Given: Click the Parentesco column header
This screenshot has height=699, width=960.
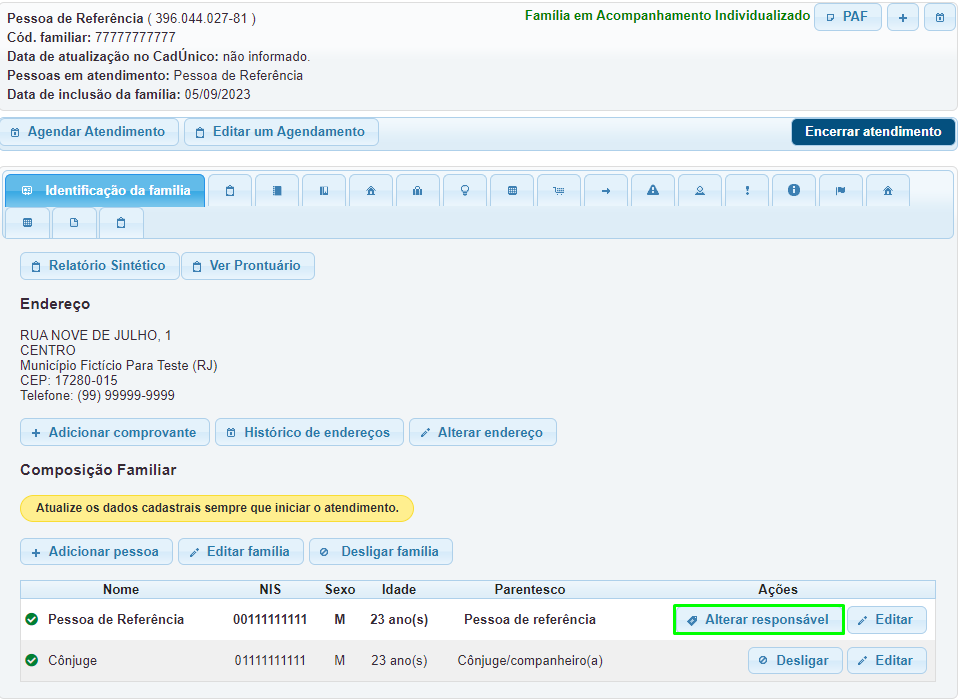Looking at the screenshot, I should (x=530, y=589).
